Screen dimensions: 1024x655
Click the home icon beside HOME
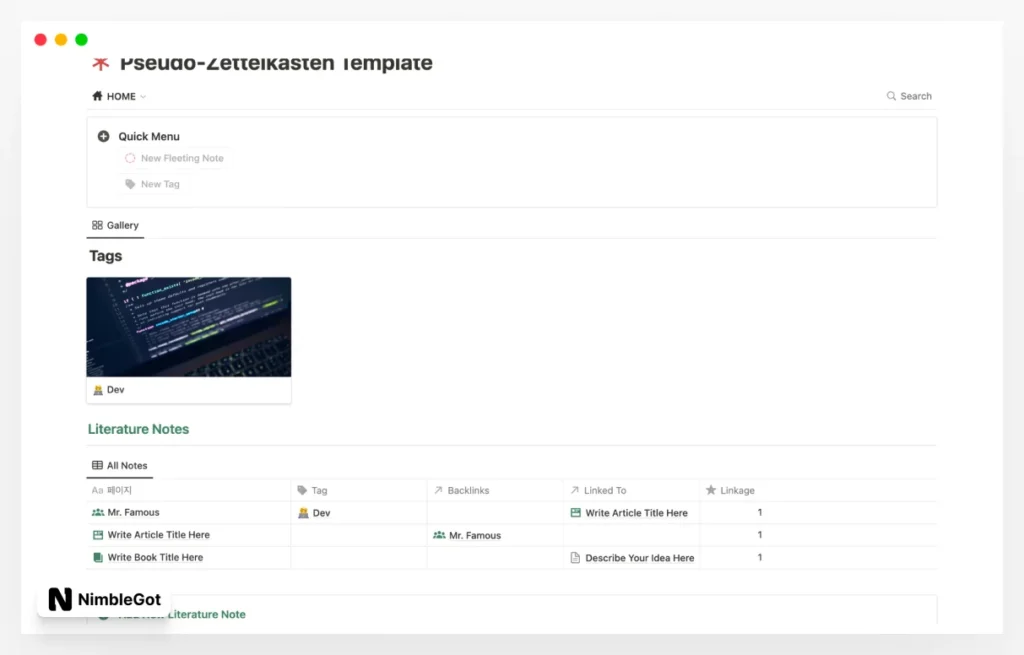[97, 97]
